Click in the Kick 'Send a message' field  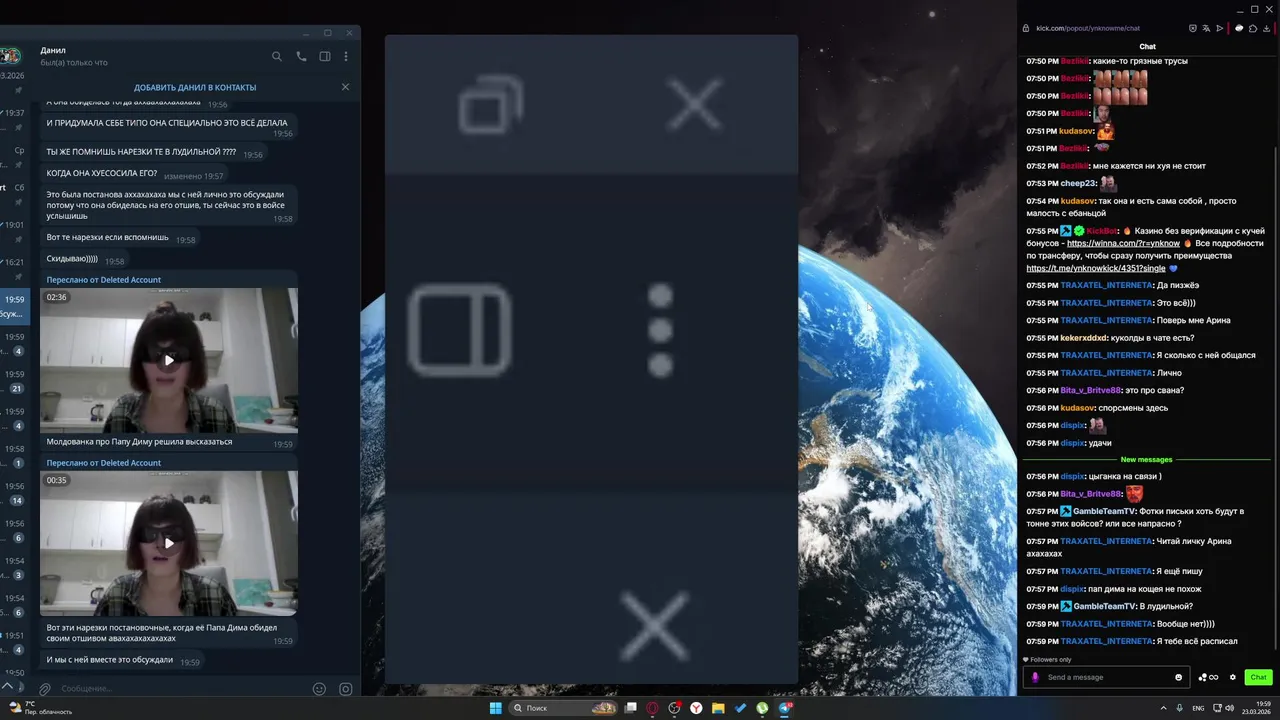click(x=1108, y=677)
